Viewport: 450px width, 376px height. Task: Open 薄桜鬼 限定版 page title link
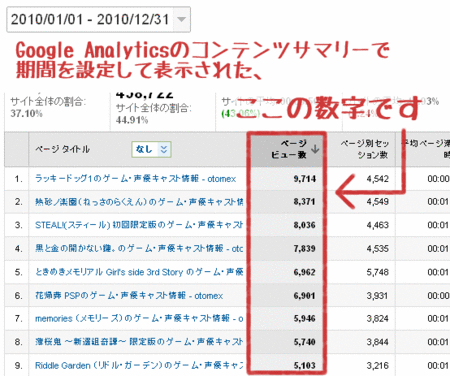point(139,342)
